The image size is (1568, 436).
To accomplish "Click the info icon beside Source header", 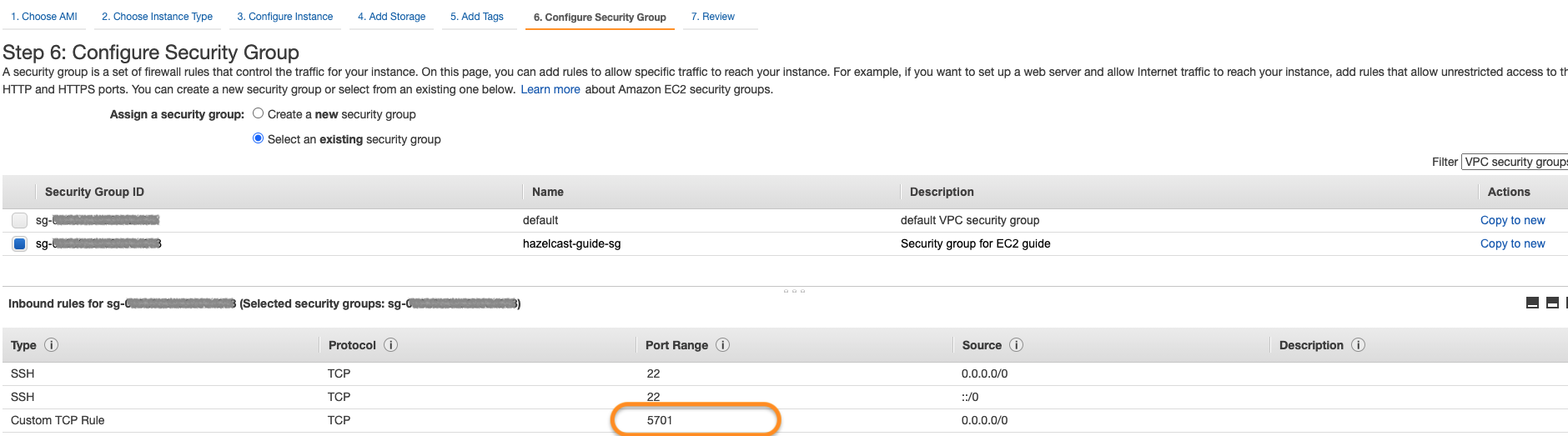I will (x=1016, y=345).
